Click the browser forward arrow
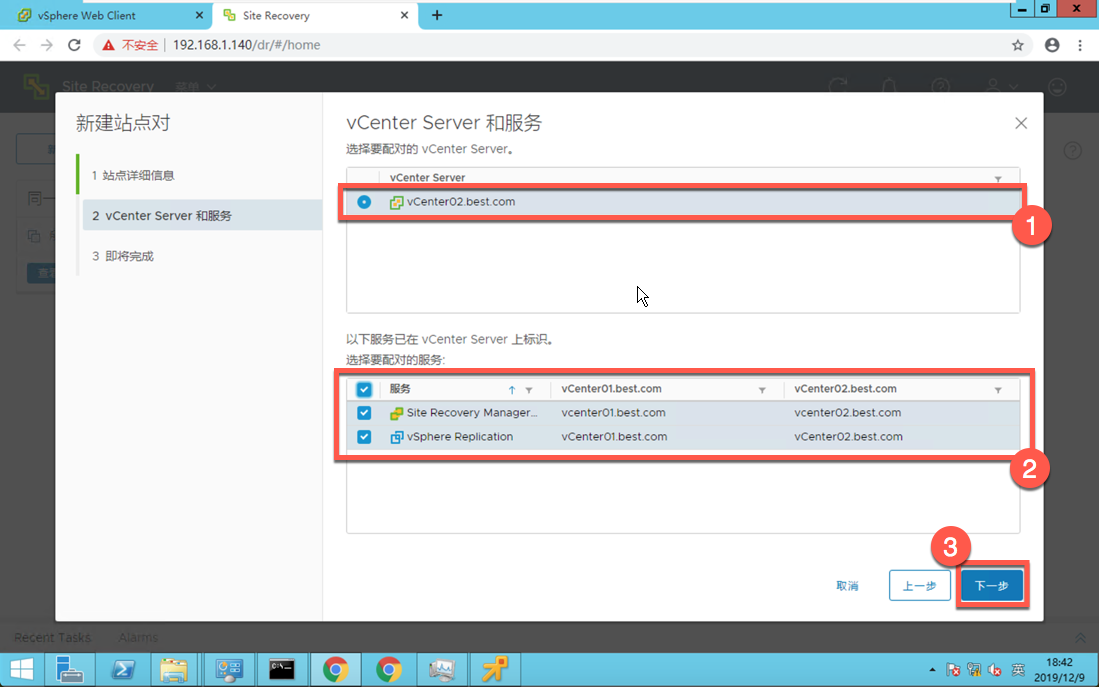This screenshot has height=687, width=1099. [x=46, y=45]
